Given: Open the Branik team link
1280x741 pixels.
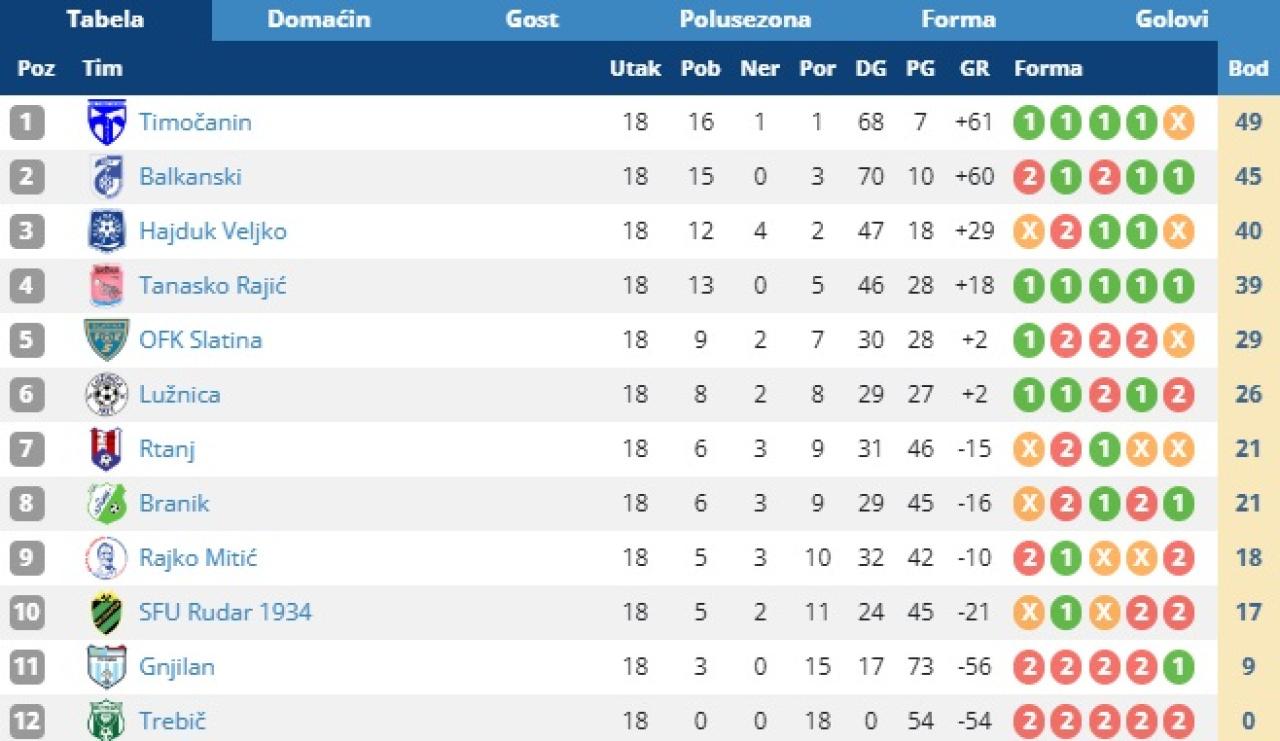Looking at the screenshot, I should pyautogui.click(x=174, y=503).
